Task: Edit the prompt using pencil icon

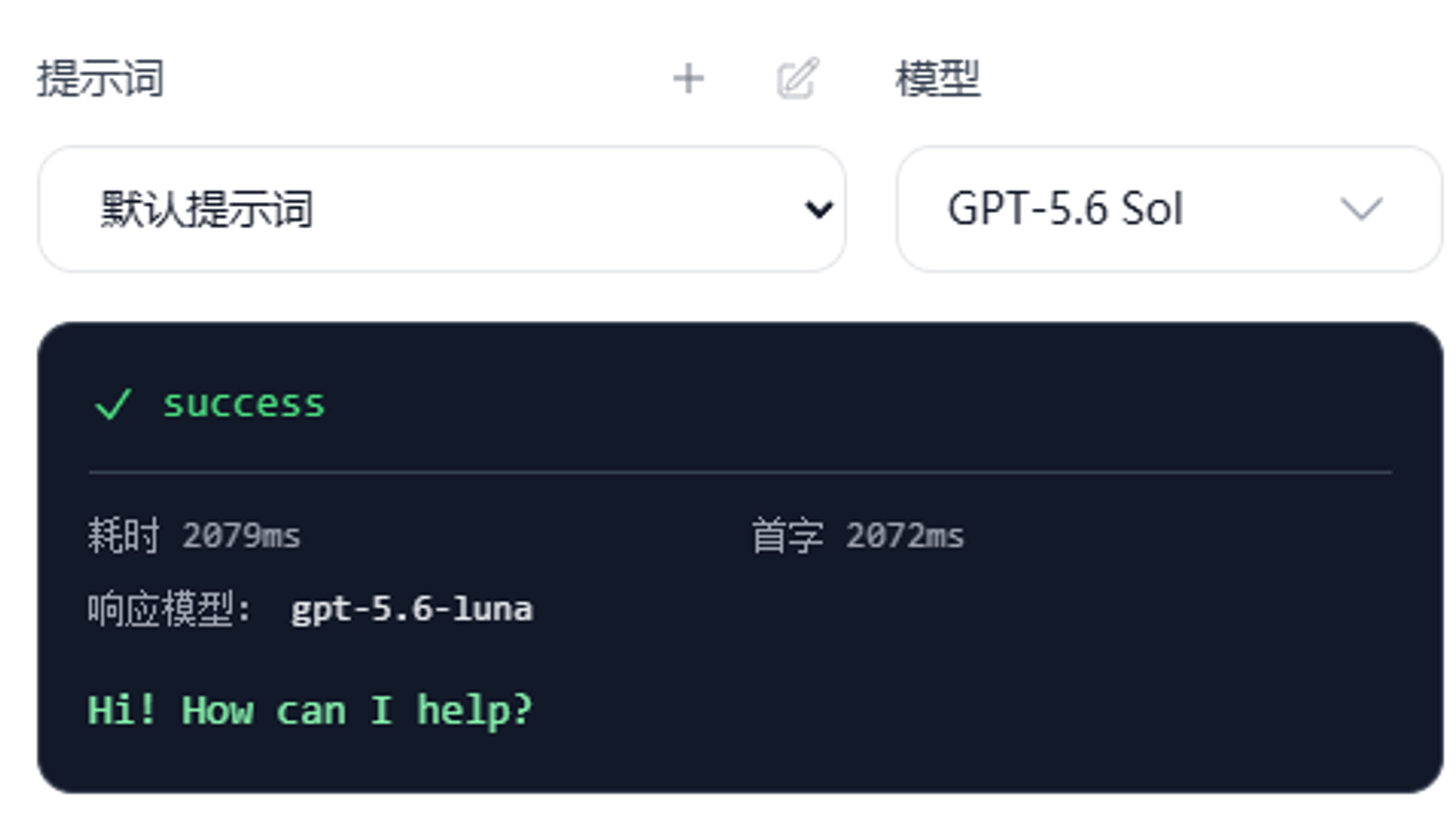Action: pos(798,78)
